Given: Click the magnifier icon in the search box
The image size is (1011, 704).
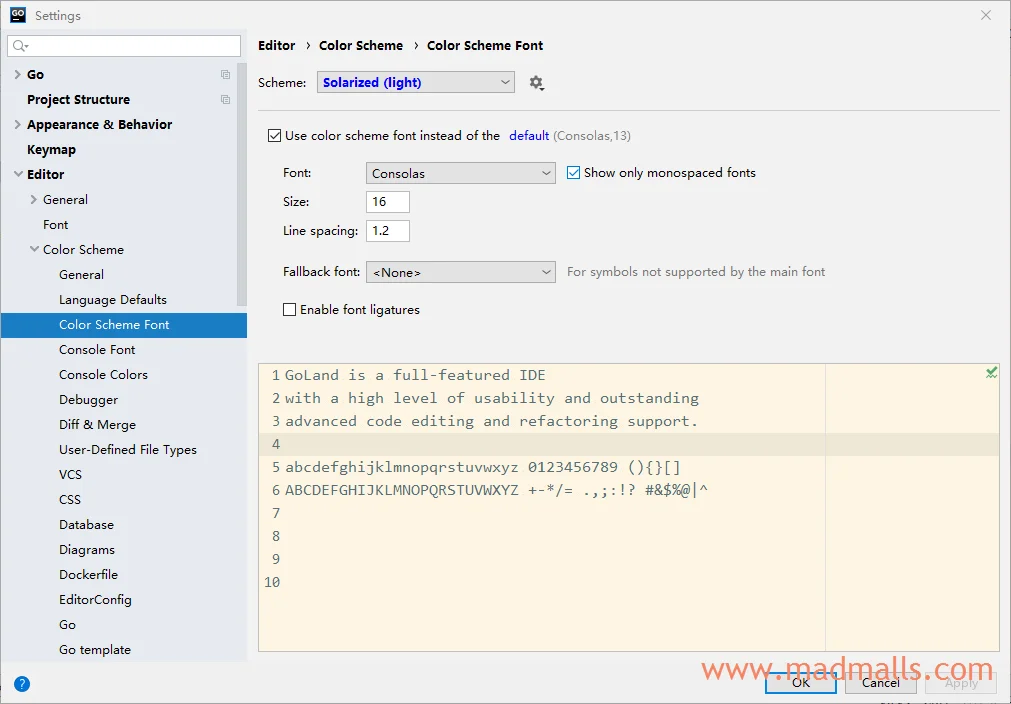Looking at the screenshot, I should coord(21,46).
